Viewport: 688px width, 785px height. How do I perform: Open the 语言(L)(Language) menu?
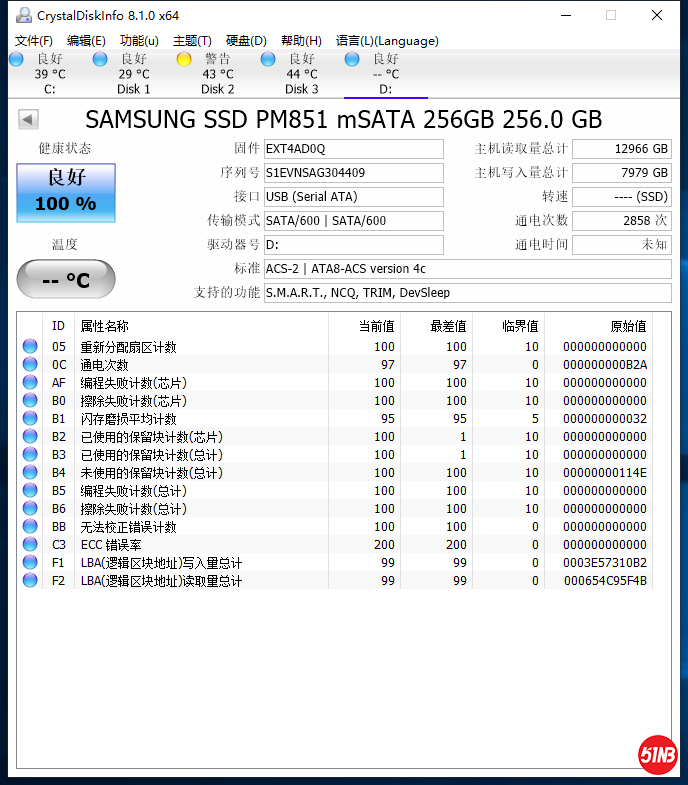pyautogui.click(x=387, y=41)
